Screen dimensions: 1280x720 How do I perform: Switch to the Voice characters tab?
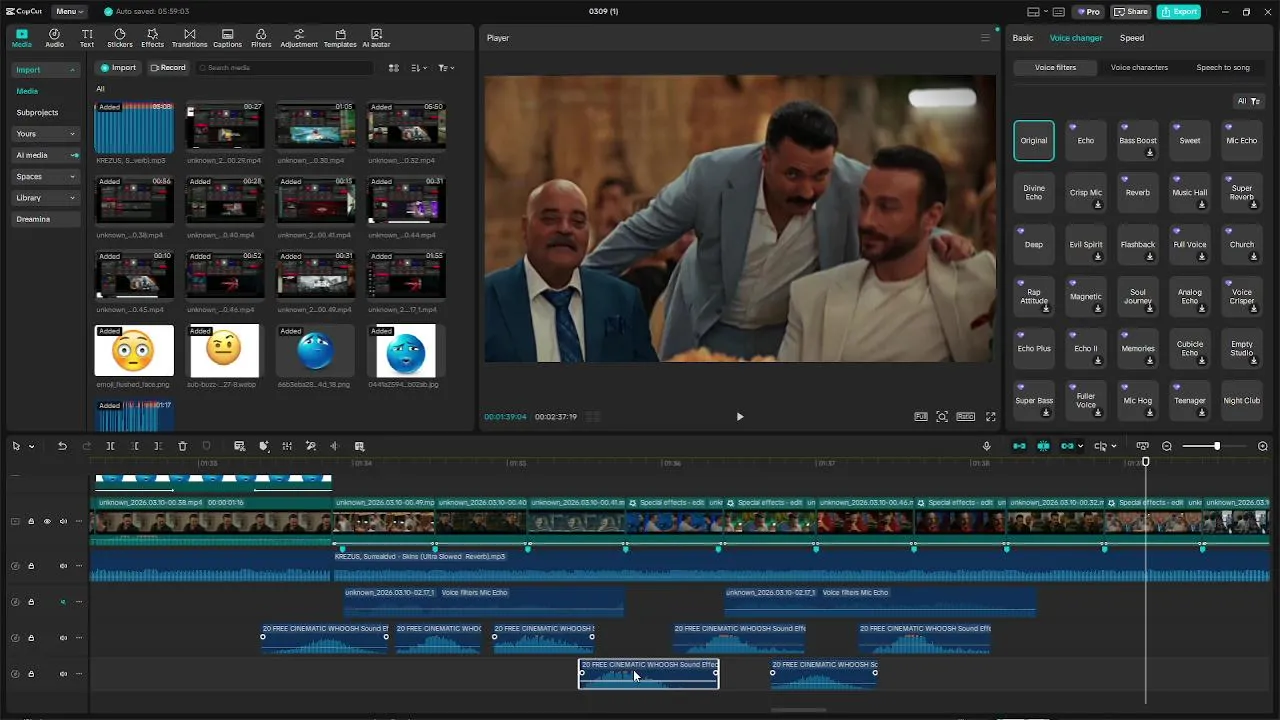[1139, 67]
